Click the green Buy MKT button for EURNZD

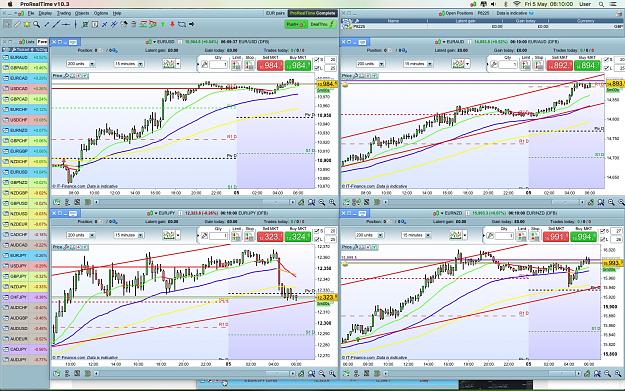584,237
